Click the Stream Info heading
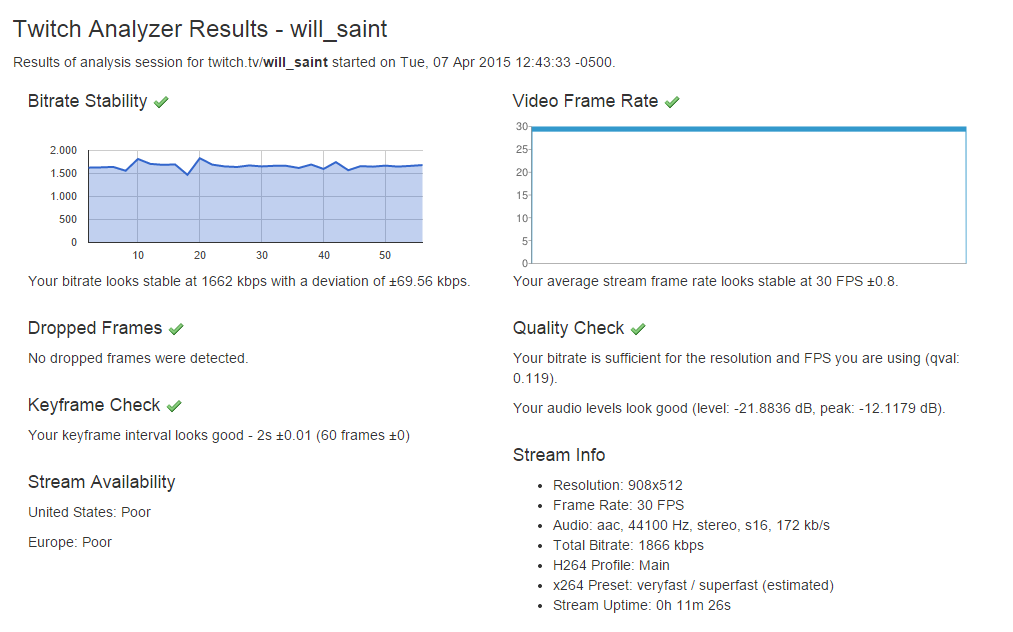This screenshot has width=1013, height=632. click(559, 455)
